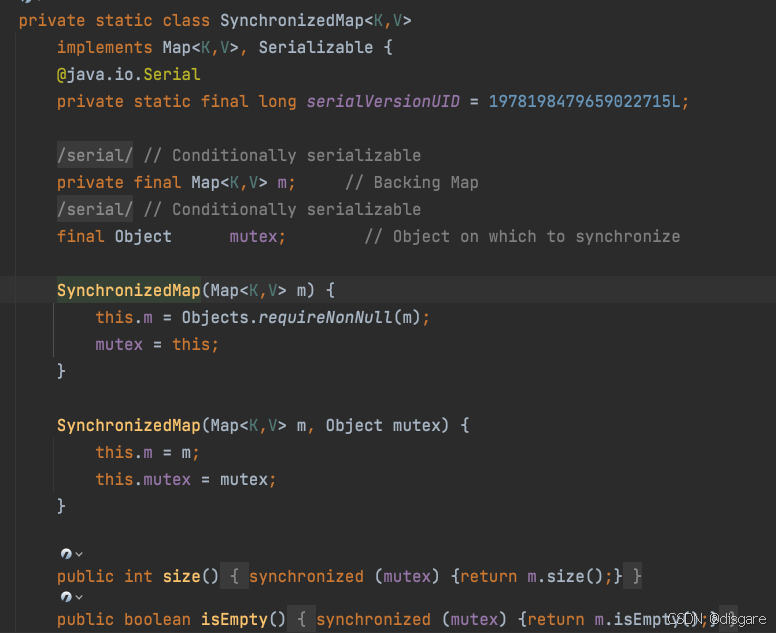Click the inlay icon above the isEmpty() method
The height and width of the screenshot is (633, 776).
(x=65, y=597)
